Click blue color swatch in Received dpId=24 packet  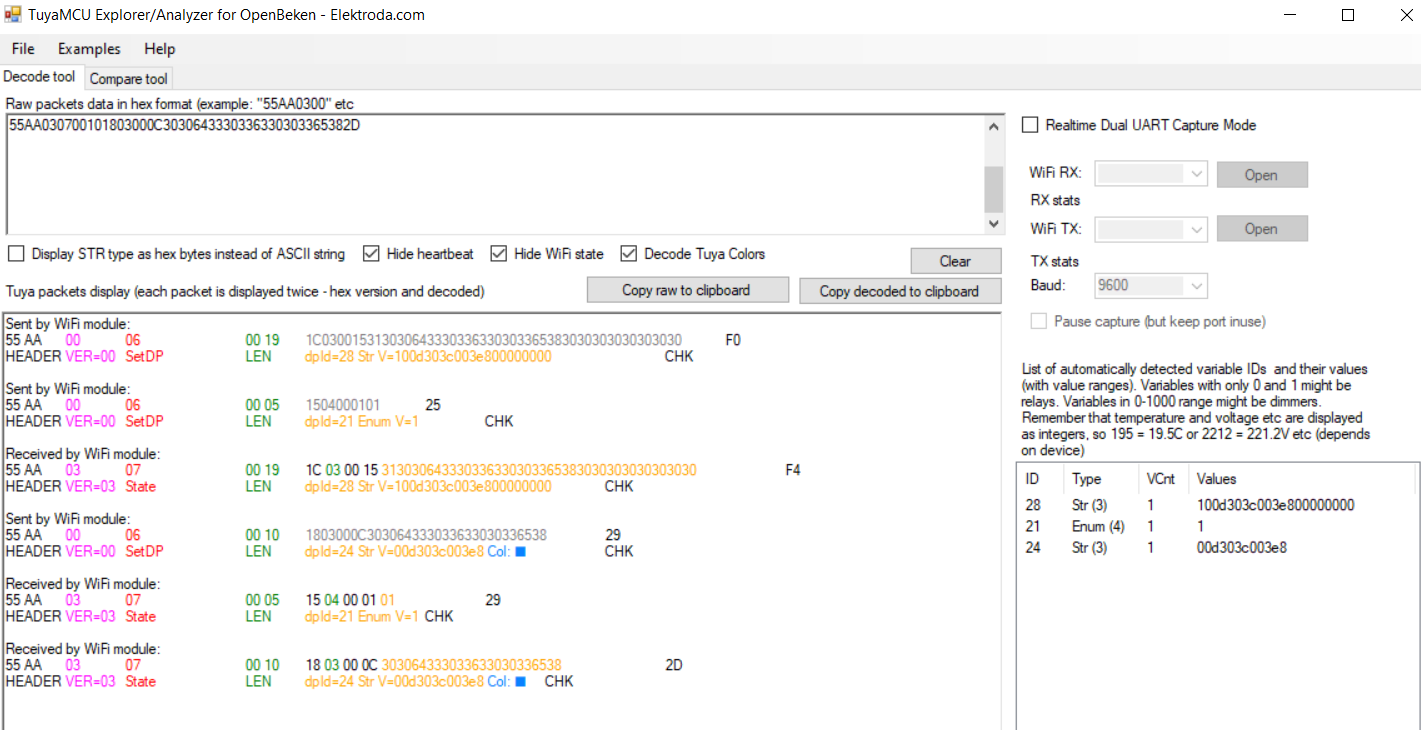(x=520, y=682)
